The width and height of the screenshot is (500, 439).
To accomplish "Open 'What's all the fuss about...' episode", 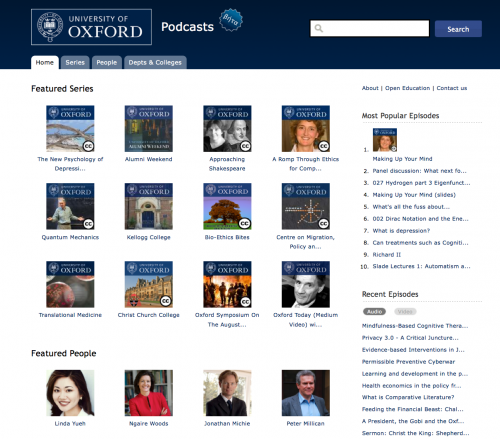I will pyautogui.click(x=411, y=207).
